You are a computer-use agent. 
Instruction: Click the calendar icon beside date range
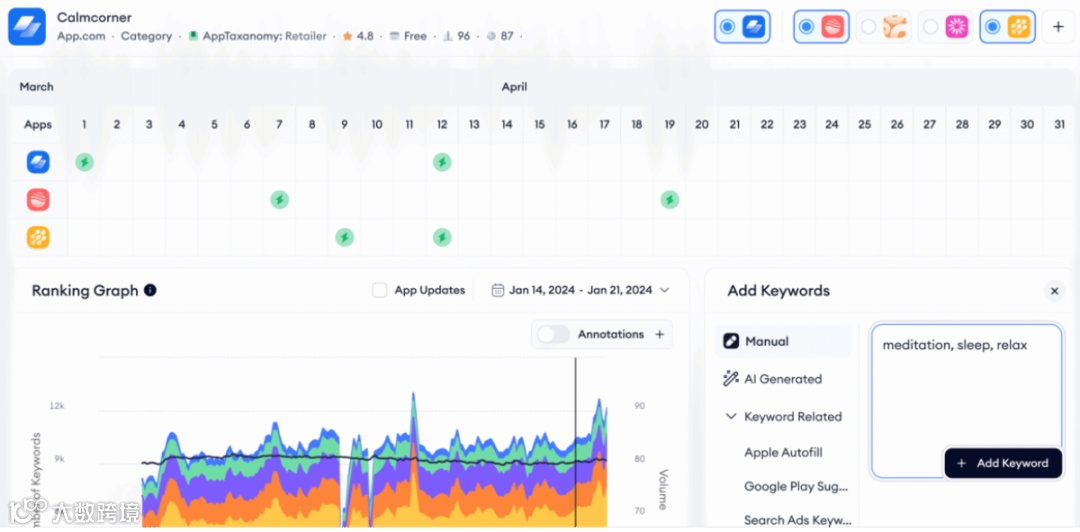click(497, 290)
